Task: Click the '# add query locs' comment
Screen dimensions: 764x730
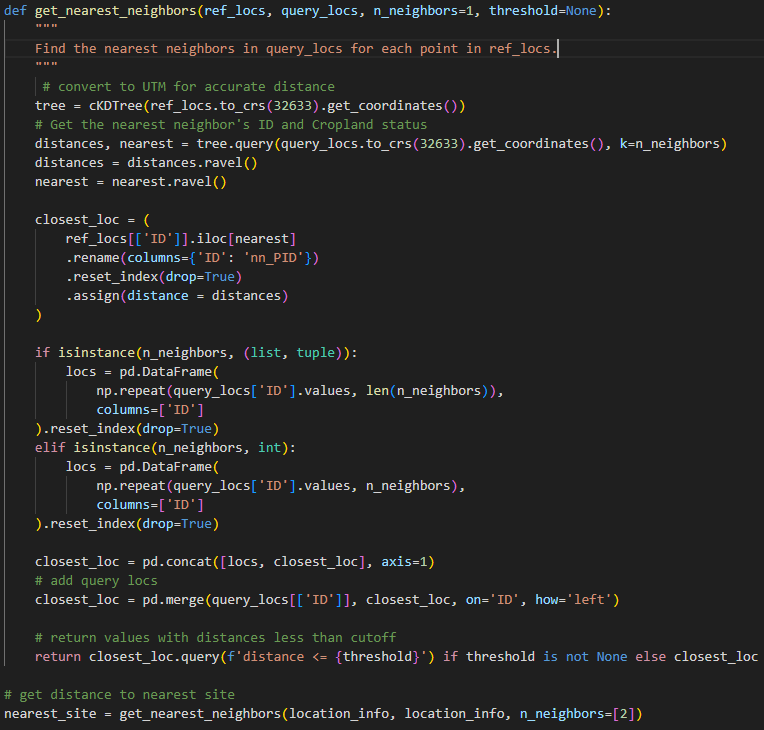Action: pyautogui.click(x=96, y=580)
